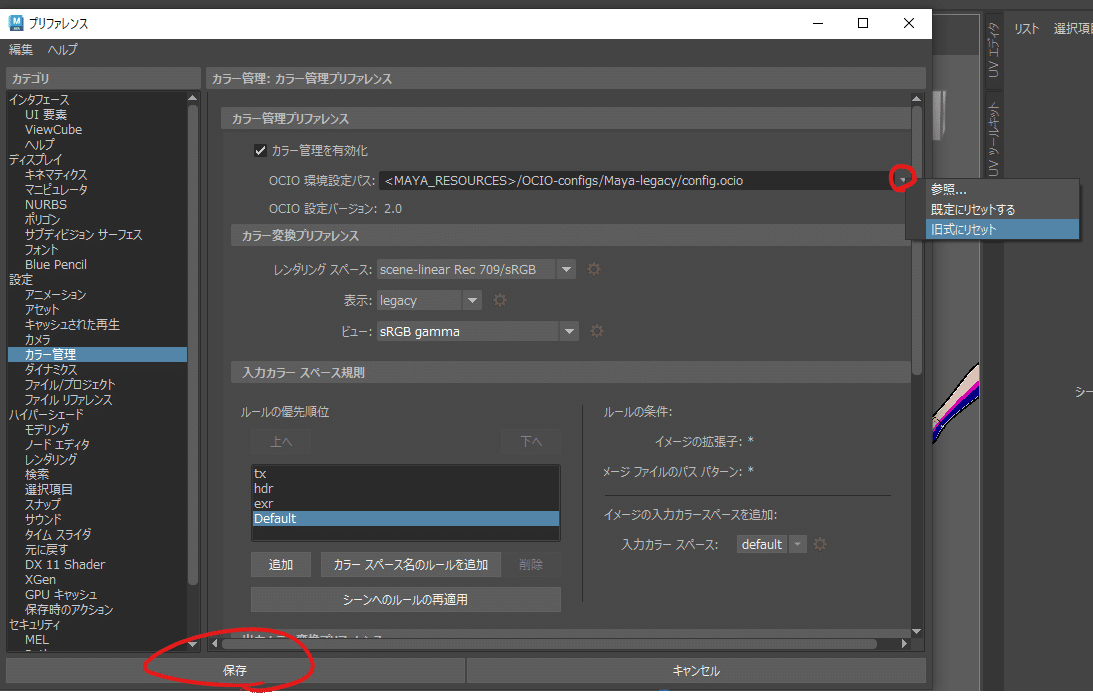
Task: Click the 追加 button under the rules list
Action: coord(281,564)
